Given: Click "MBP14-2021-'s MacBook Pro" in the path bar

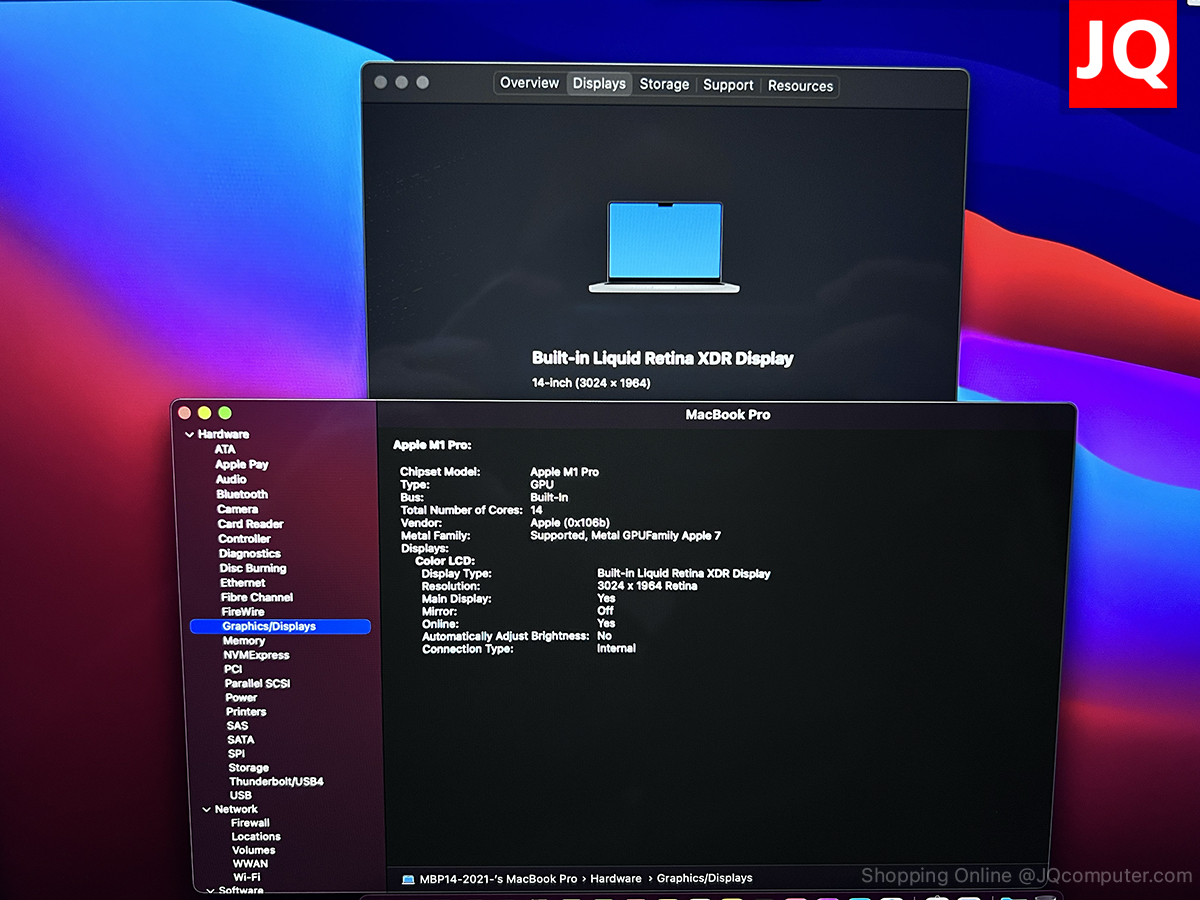Looking at the screenshot, I should tap(498, 879).
